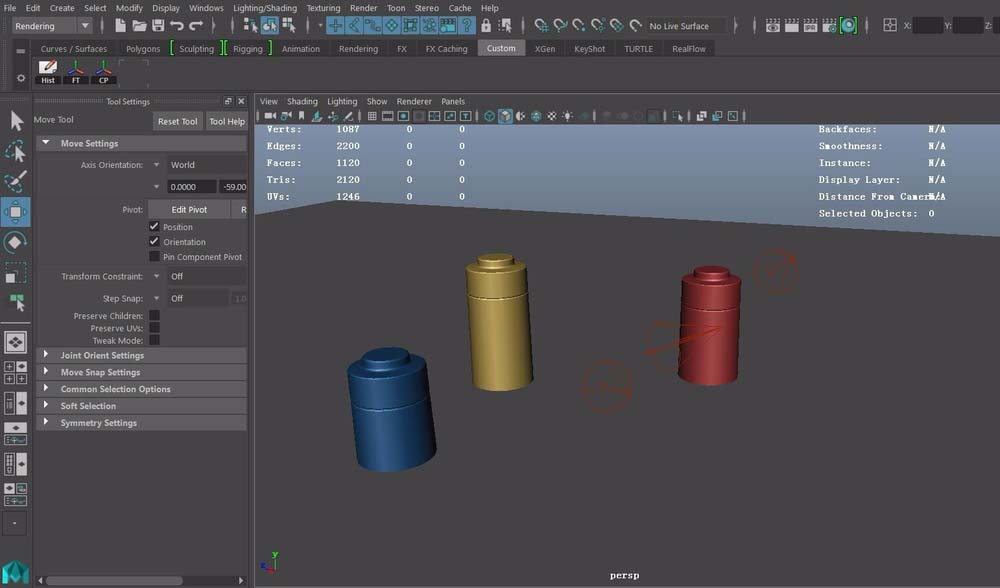The height and width of the screenshot is (588, 1000).
Task: Uncheck the Position pivot checkbox
Action: point(154,227)
